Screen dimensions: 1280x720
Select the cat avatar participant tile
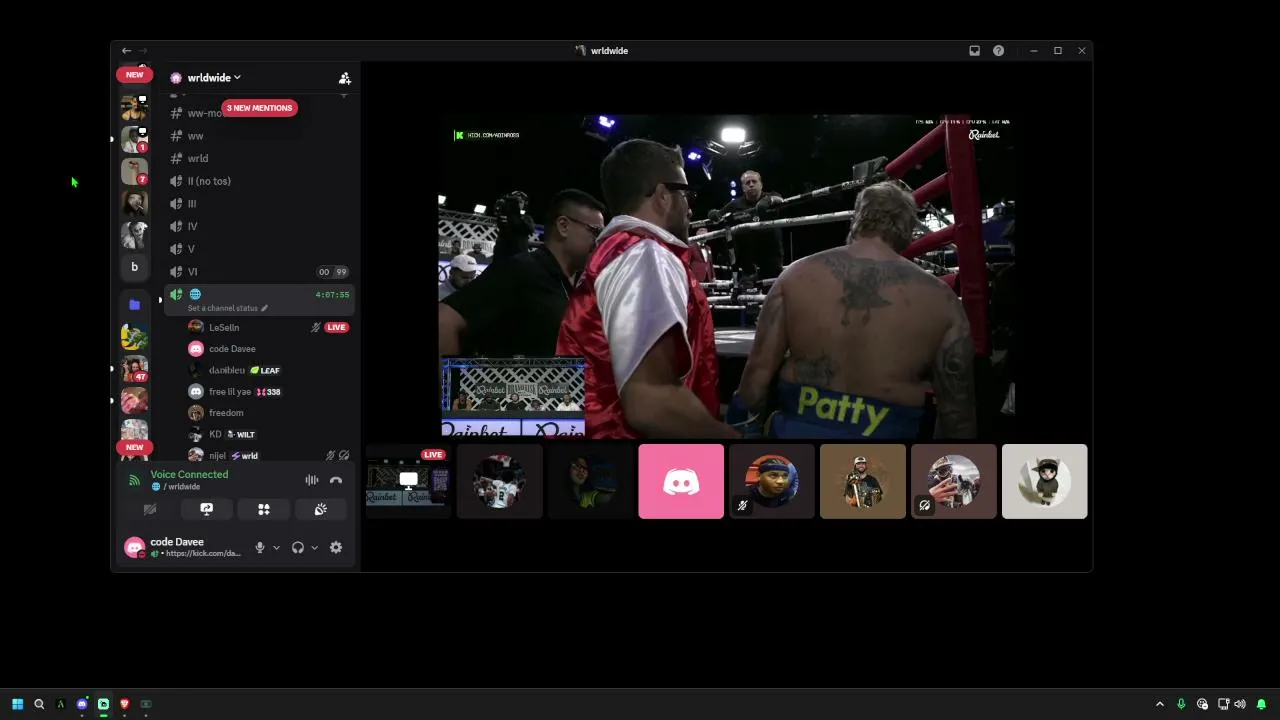tap(1044, 482)
